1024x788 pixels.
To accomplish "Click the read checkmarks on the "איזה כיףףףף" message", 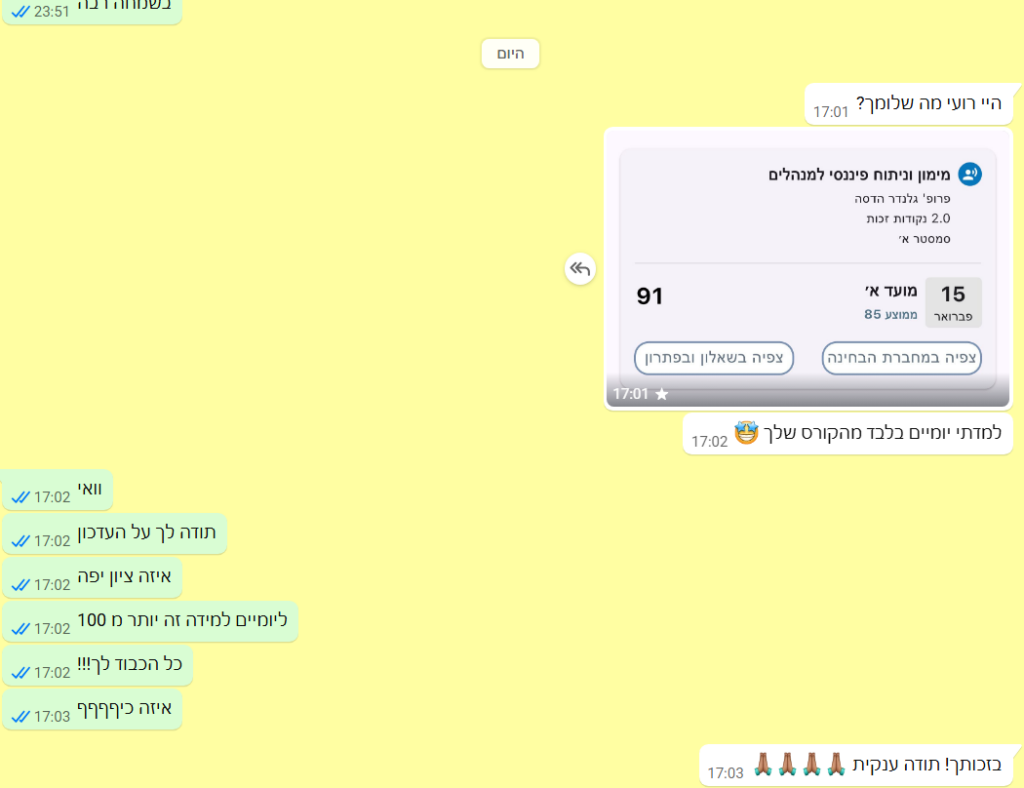I will pyautogui.click(x=20, y=716).
